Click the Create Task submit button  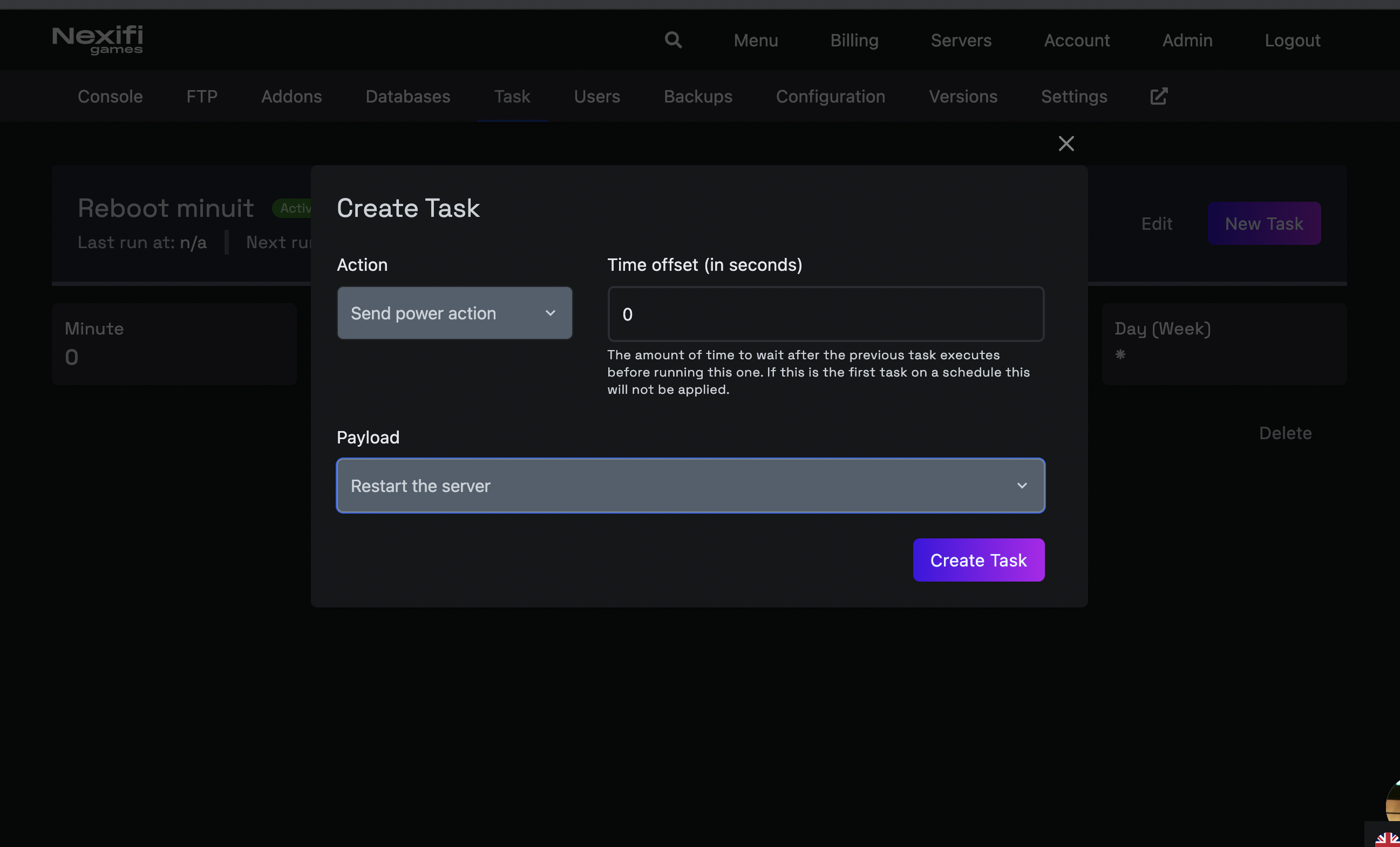978,560
